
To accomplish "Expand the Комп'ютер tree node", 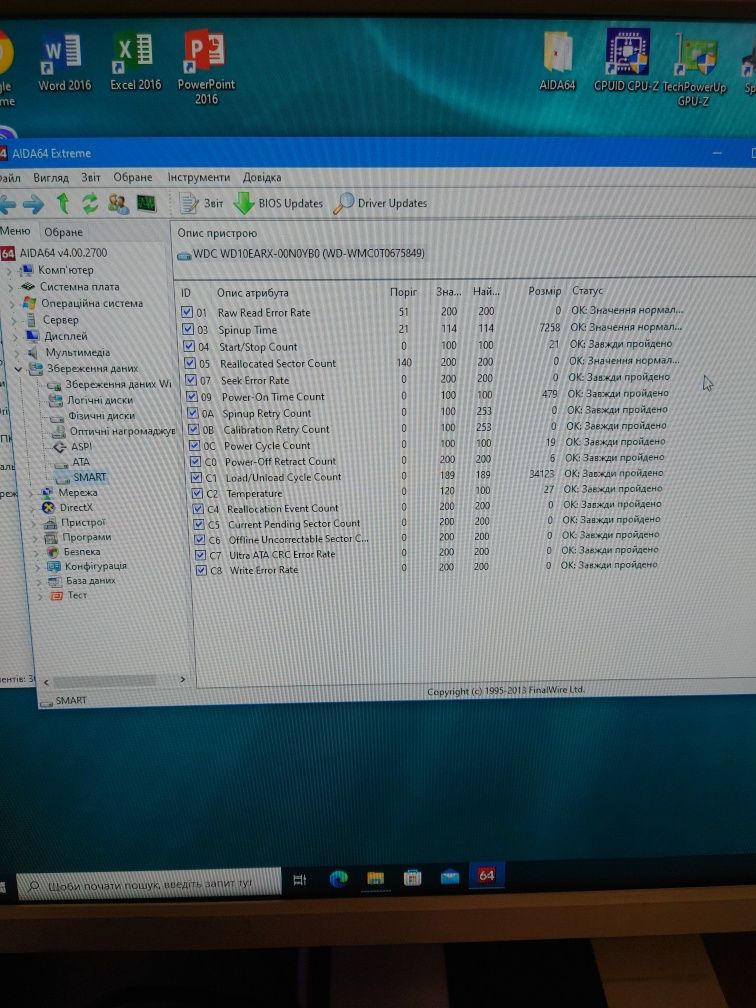I will (9, 271).
